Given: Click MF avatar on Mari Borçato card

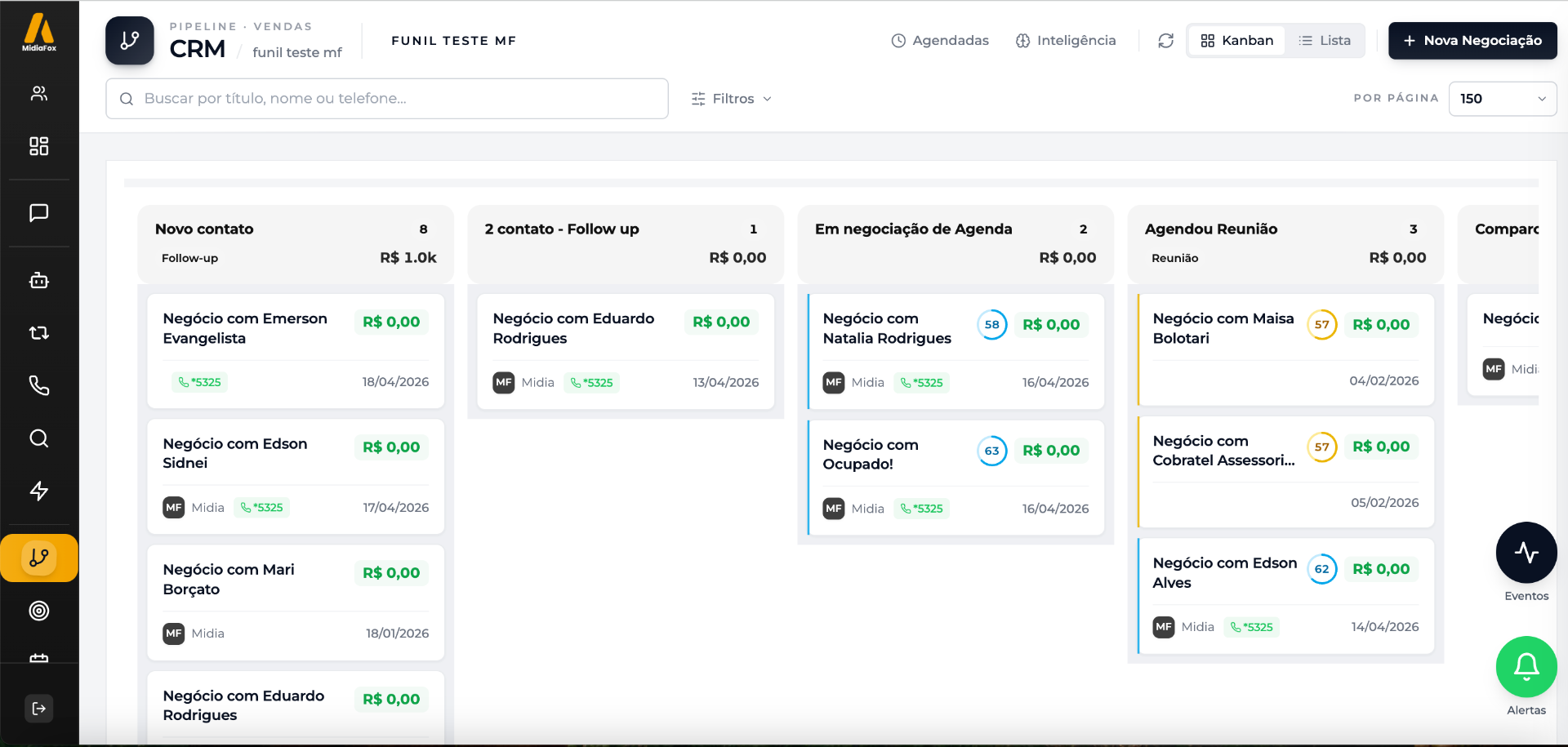Looking at the screenshot, I should pos(174,634).
